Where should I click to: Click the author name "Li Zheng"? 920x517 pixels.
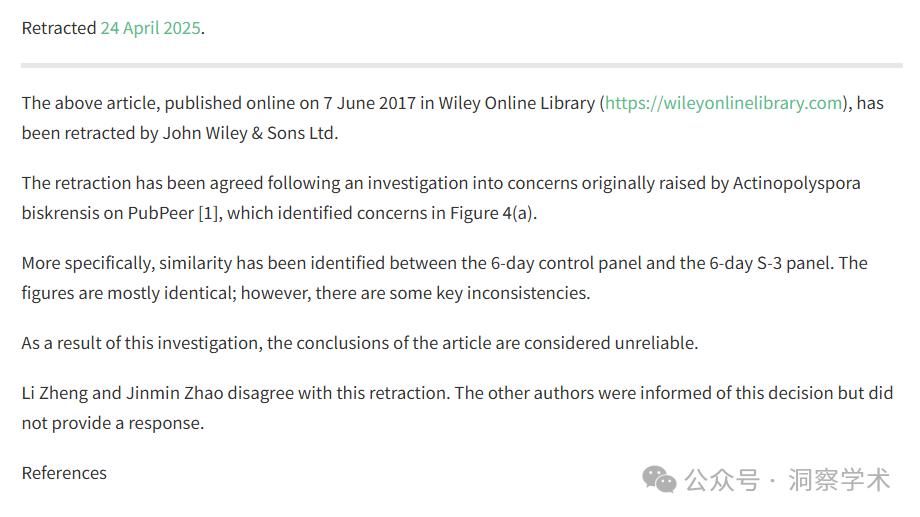[x=55, y=393]
